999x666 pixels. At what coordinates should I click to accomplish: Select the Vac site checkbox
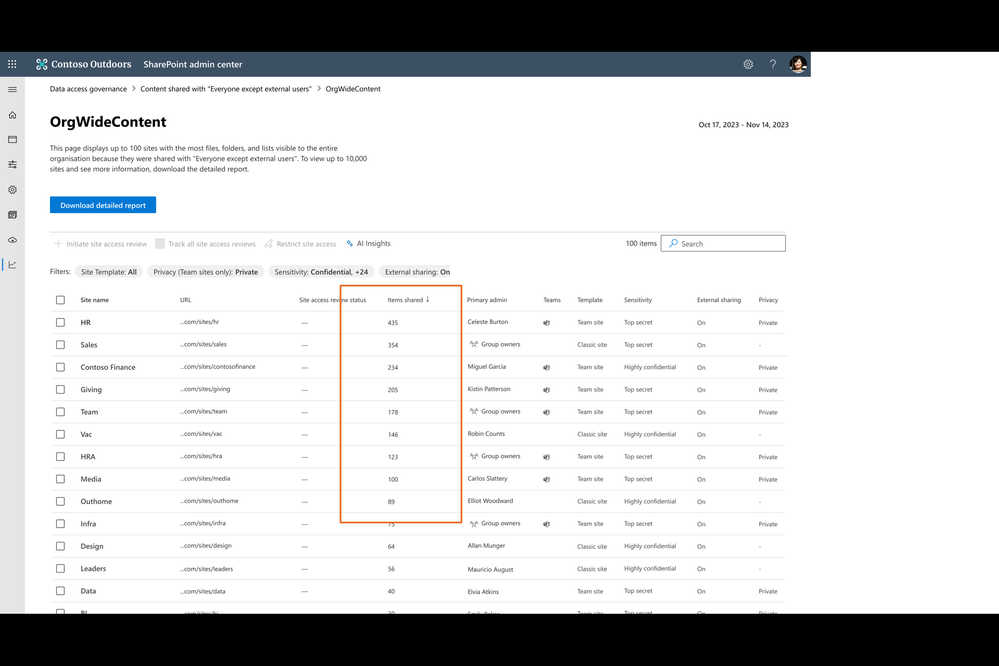[61, 434]
